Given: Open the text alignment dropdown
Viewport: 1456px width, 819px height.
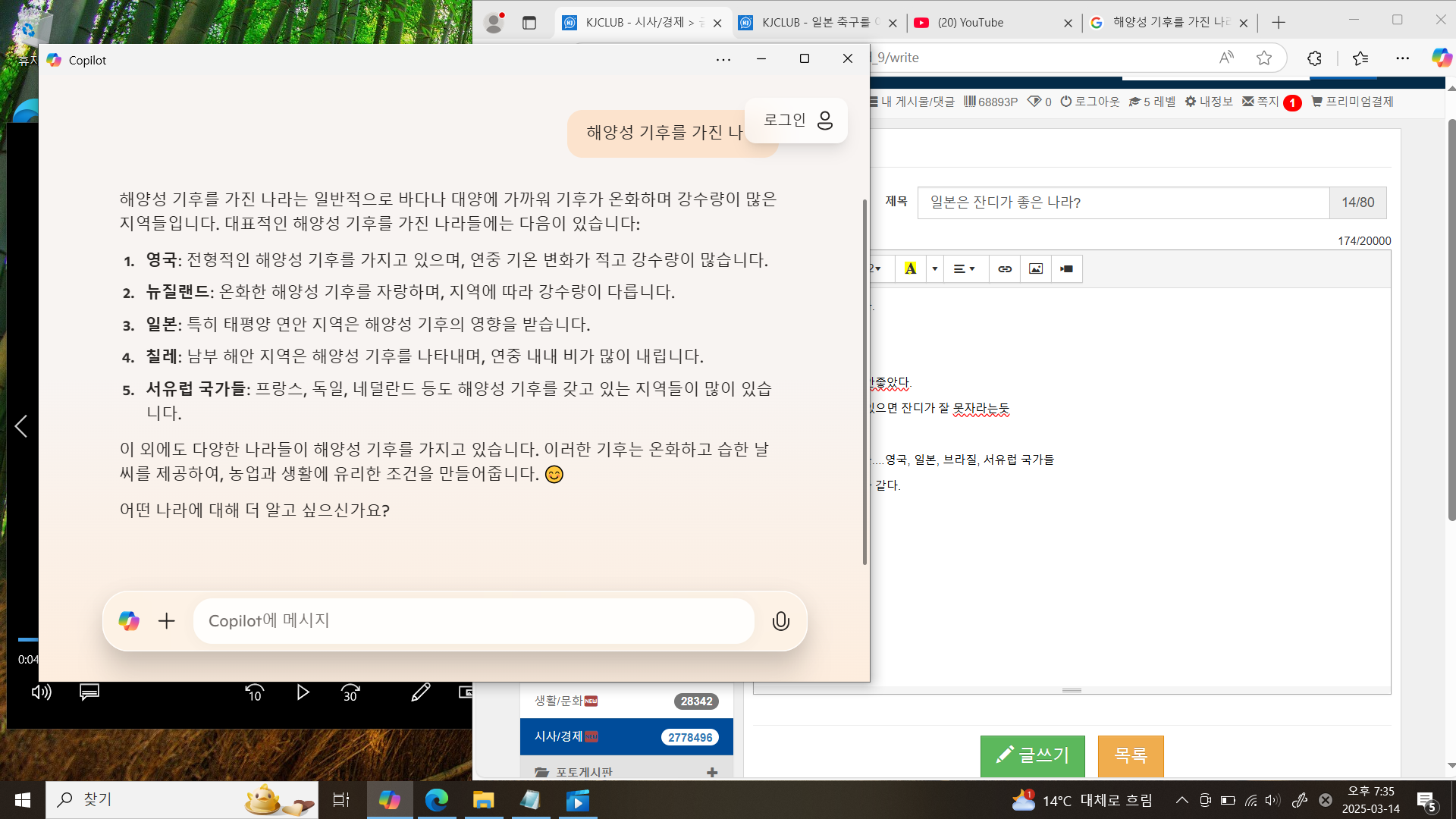Looking at the screenshot, I should click(965, 268).
